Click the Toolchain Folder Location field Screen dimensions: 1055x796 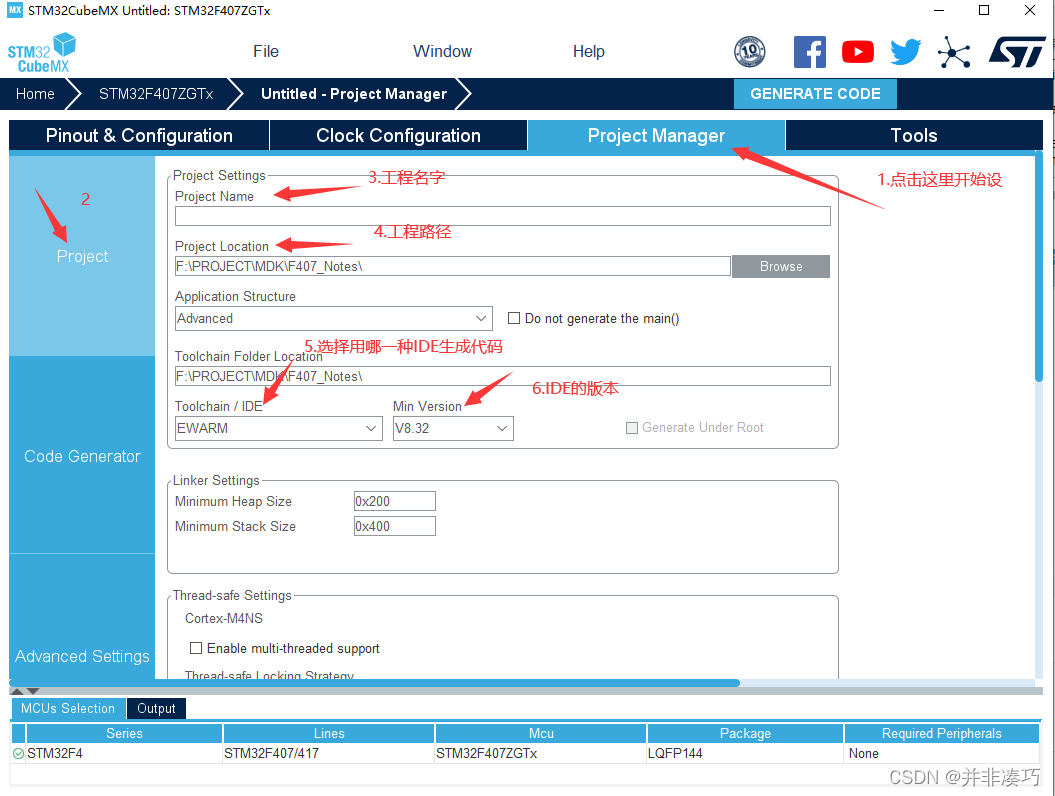pos(503,376)
